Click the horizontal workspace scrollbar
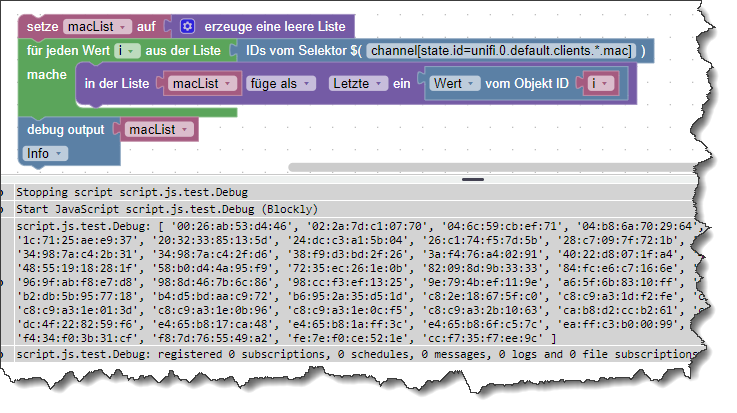Screen dimensions: 737x413 tap(491, 168)
